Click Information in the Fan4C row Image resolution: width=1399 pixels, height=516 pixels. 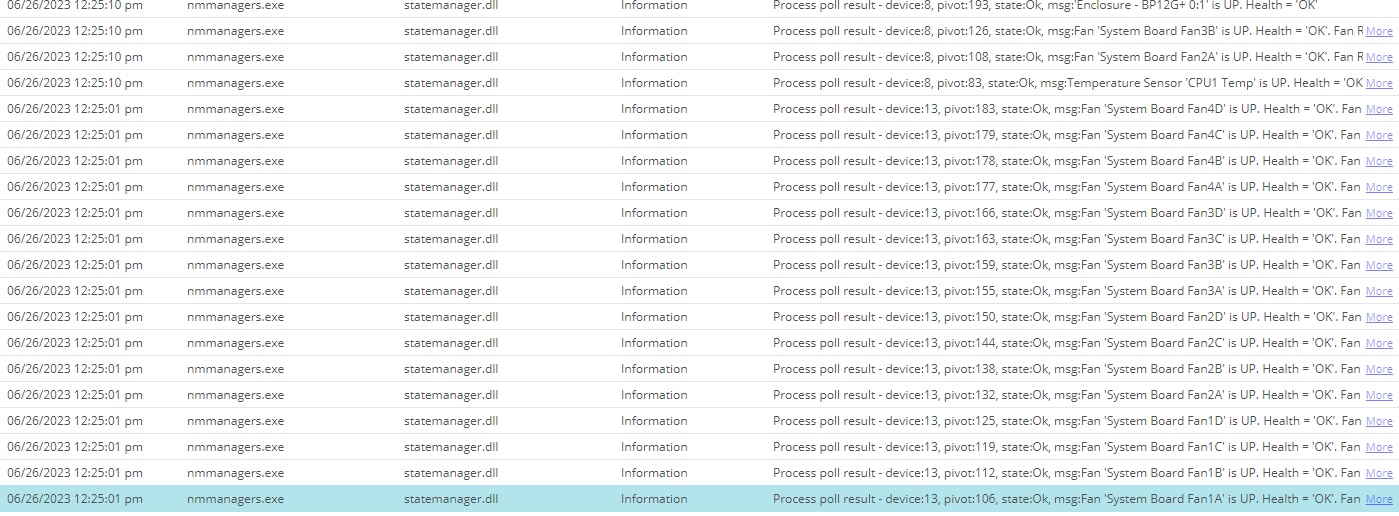654,135
